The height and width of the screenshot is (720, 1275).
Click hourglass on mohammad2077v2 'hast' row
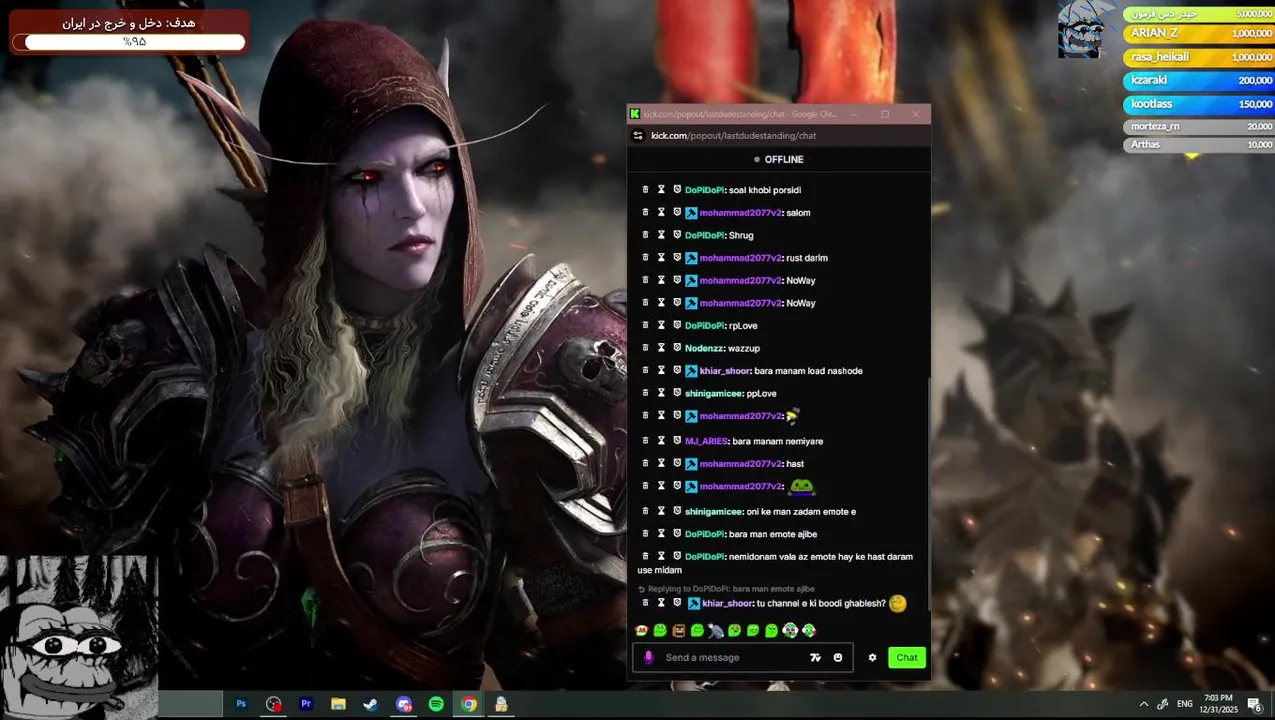click(661, 464)
